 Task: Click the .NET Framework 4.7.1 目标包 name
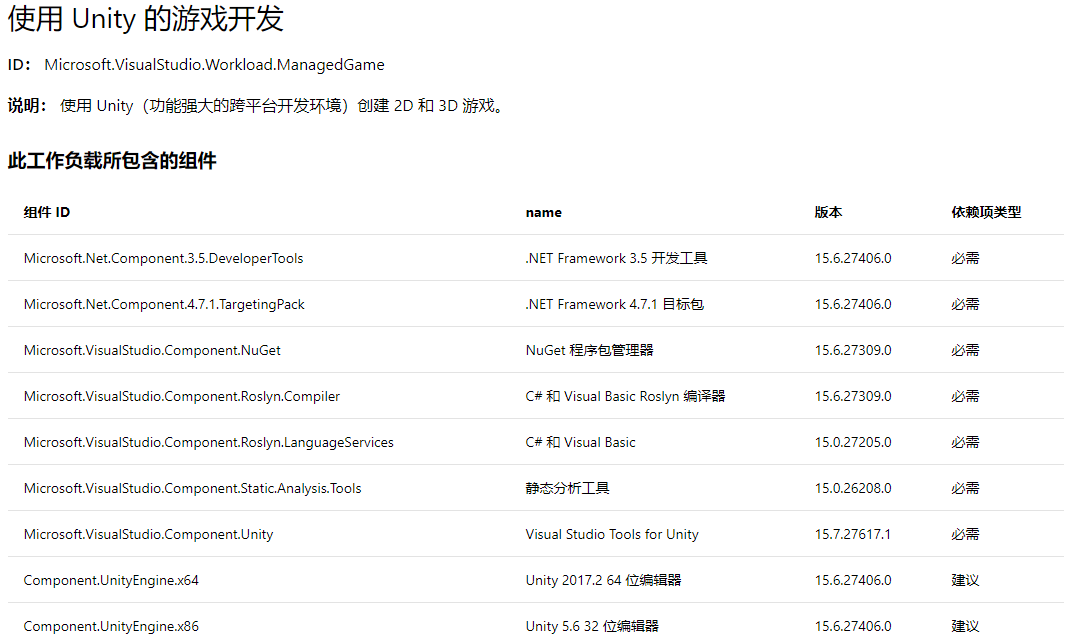tap(615, 304)
